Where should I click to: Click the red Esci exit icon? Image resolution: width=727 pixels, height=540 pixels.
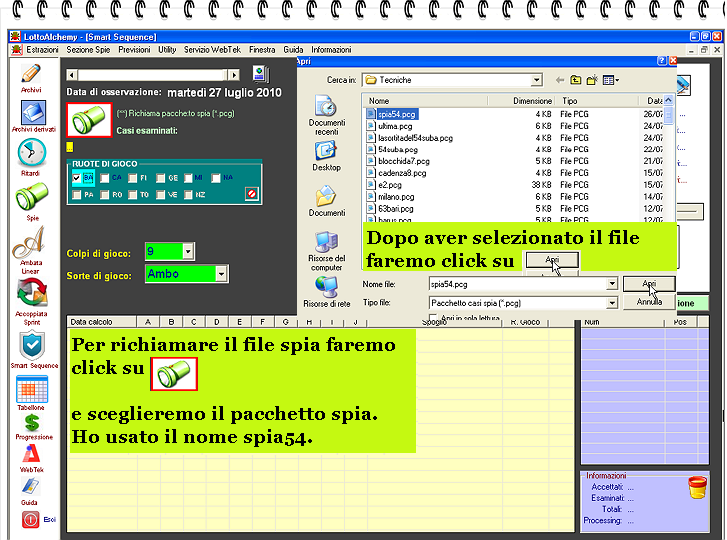click(x=31, y=519)
